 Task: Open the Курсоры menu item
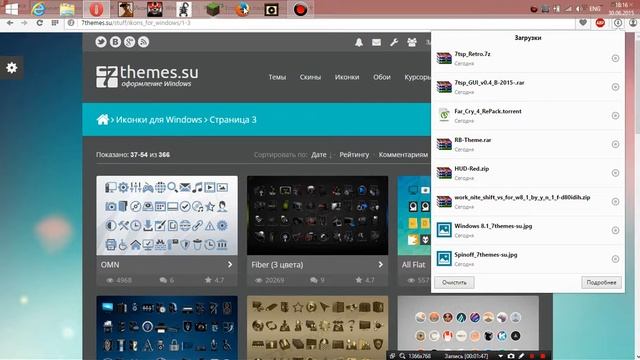[x=418, y=77]
